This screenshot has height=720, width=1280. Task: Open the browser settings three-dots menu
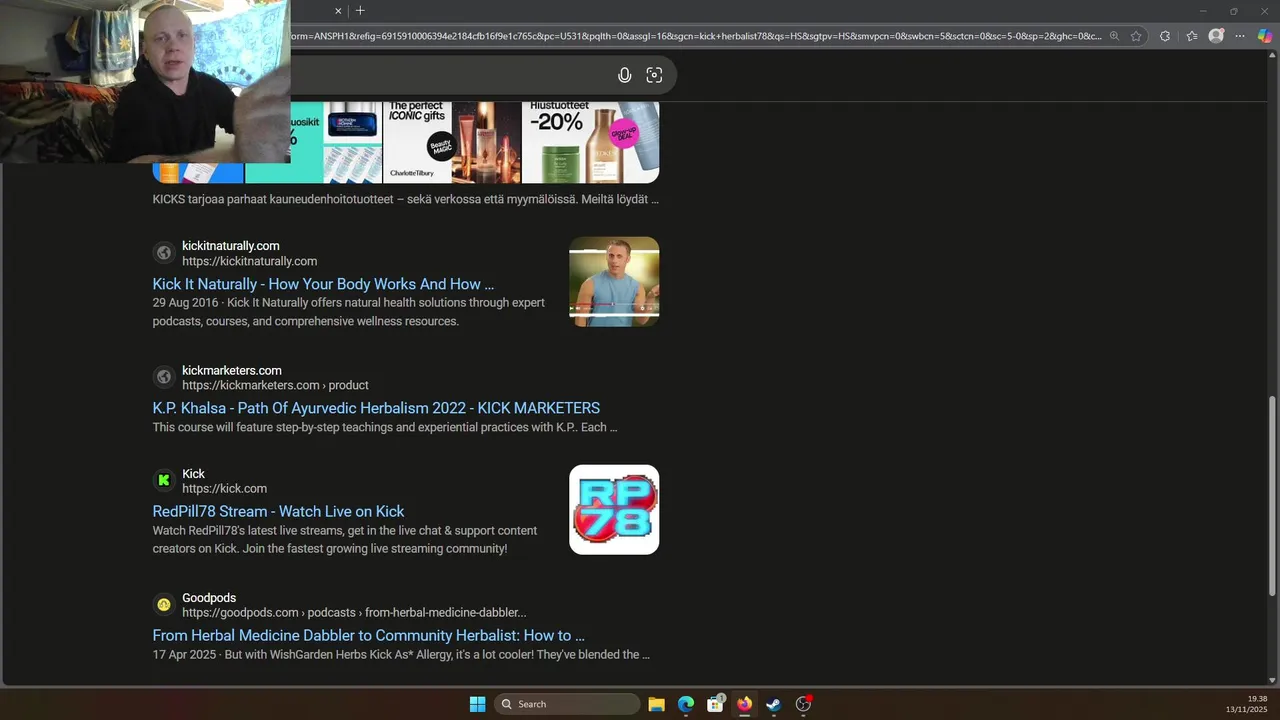click(x=1241, y=36)
